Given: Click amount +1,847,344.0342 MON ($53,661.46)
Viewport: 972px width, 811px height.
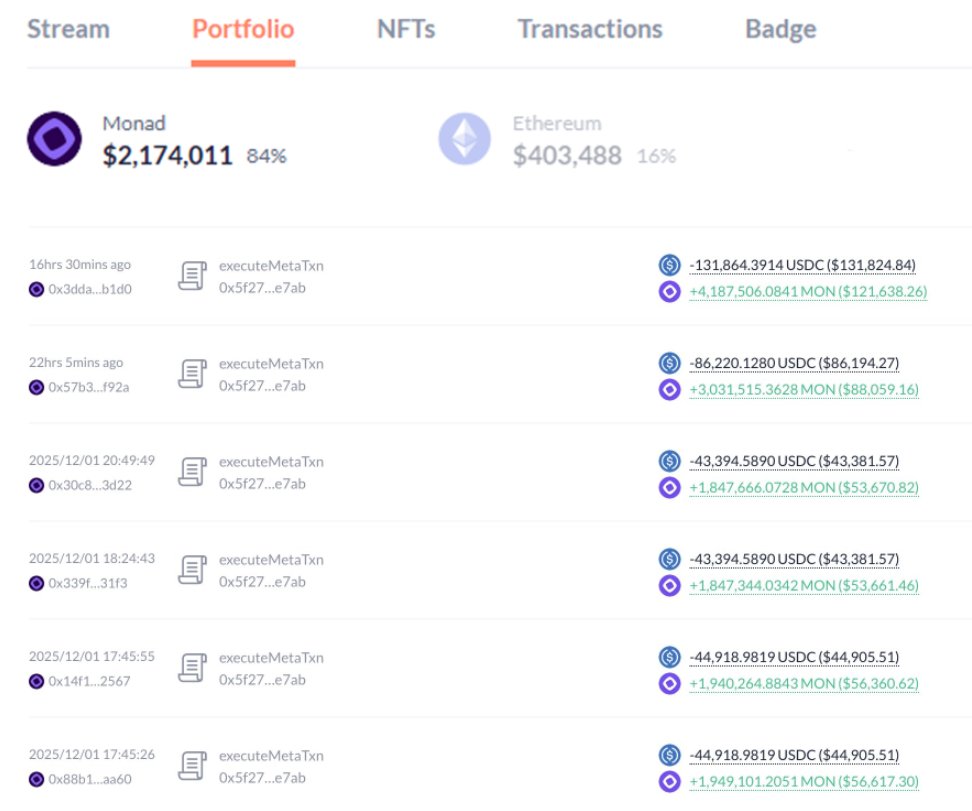Looking at the screenshot, I should [x=804, y=585].
